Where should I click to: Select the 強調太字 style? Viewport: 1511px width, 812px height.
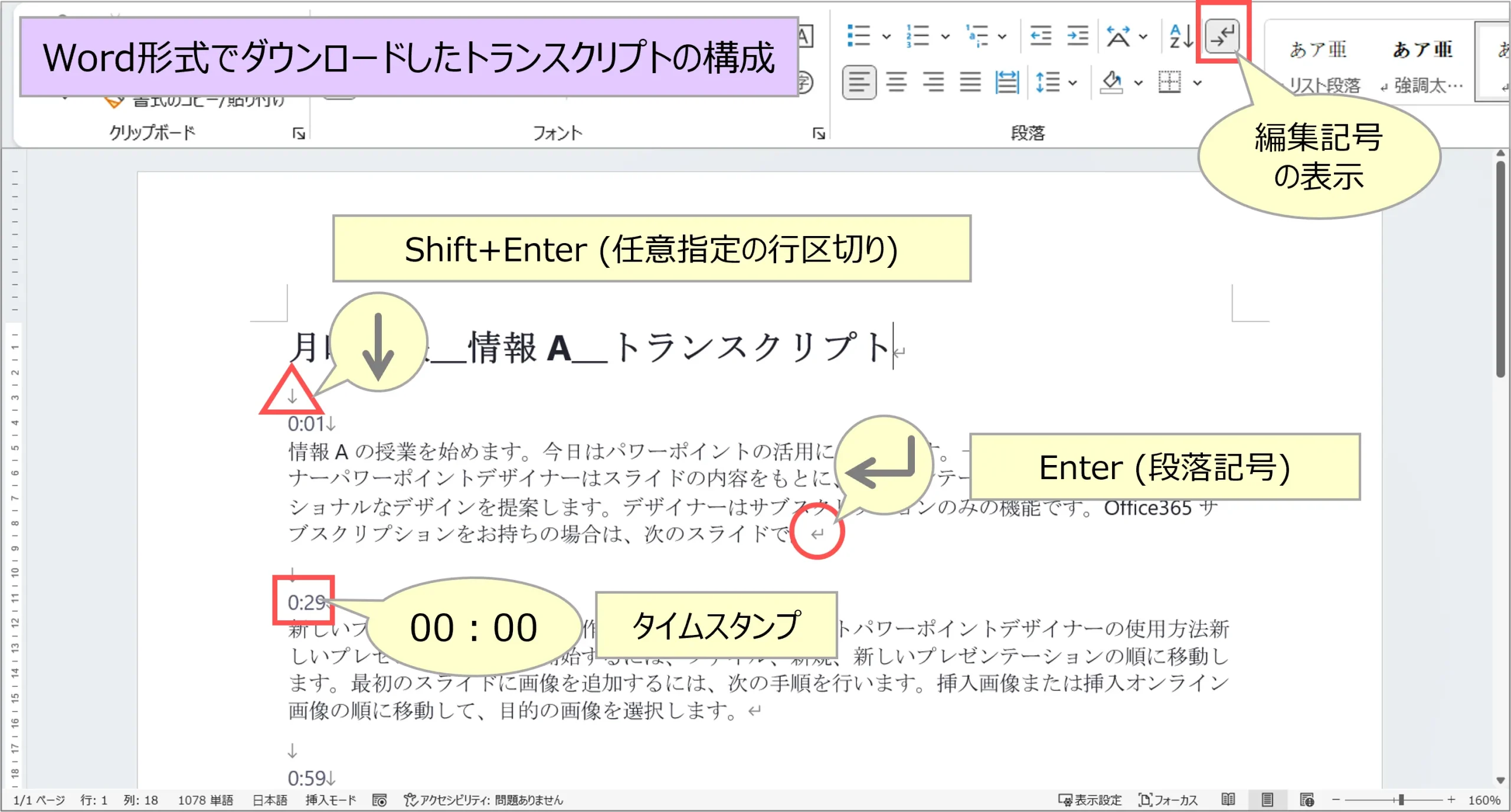tap(1422, 65)
